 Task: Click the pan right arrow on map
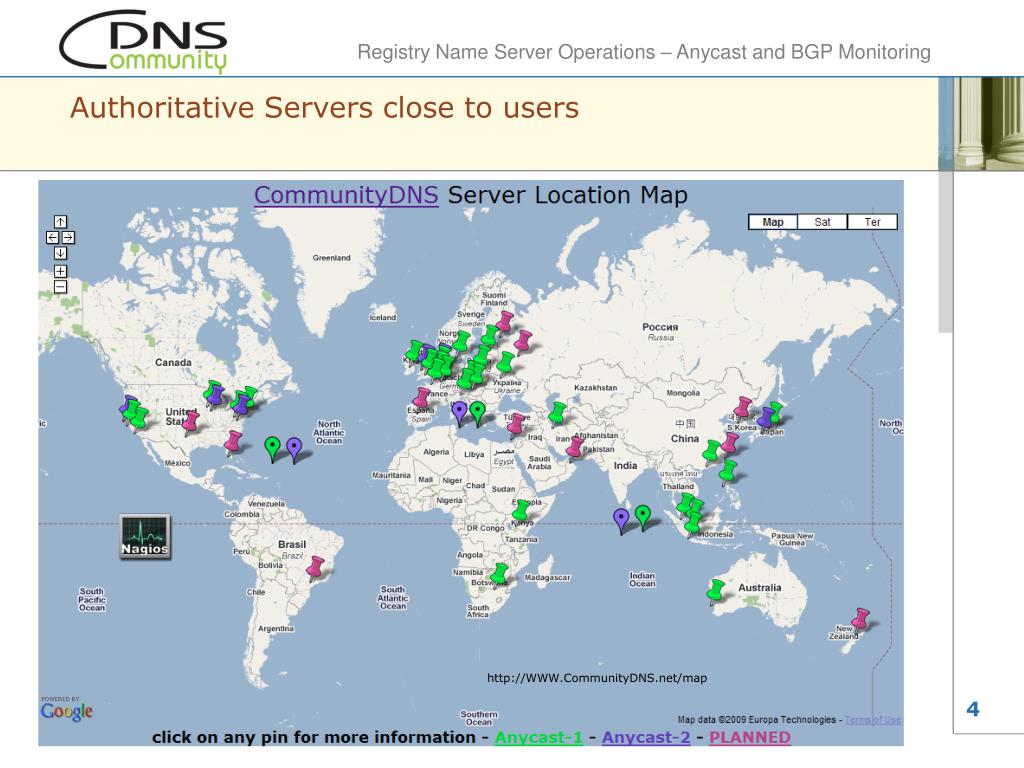68,238
